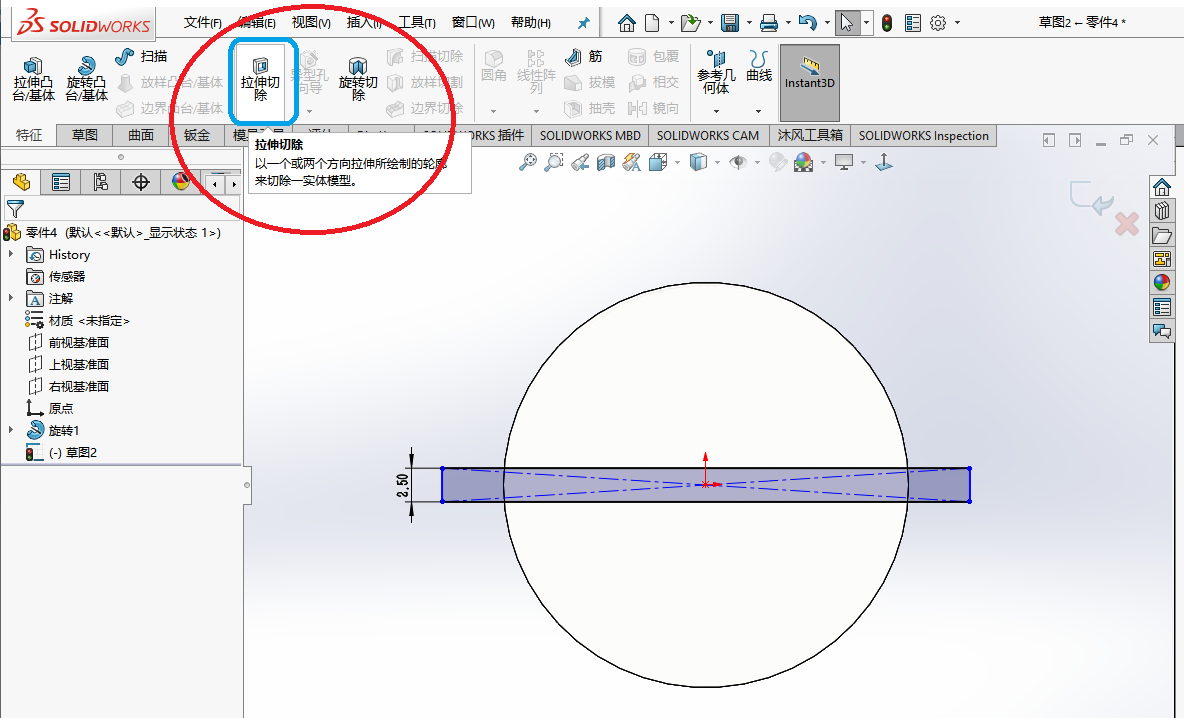Toggle the menu bar pin icon
Image resolution: width=1184 pixels, height=718 pixels.
tap(583, 23)
